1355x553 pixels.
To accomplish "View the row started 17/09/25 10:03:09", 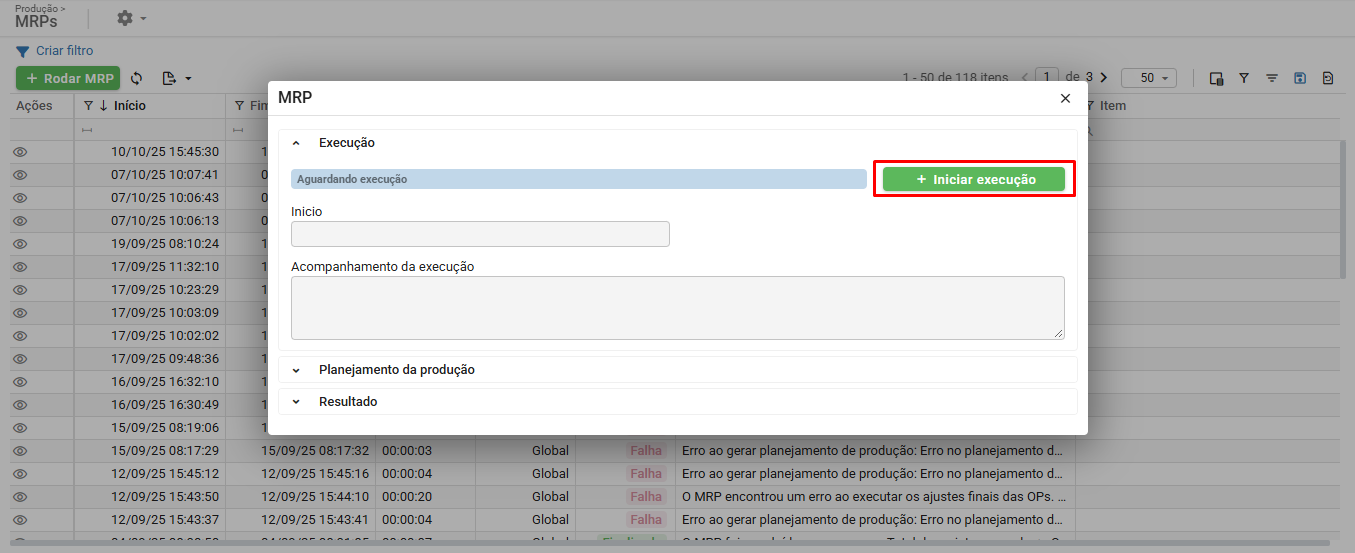I will [20, 313].
